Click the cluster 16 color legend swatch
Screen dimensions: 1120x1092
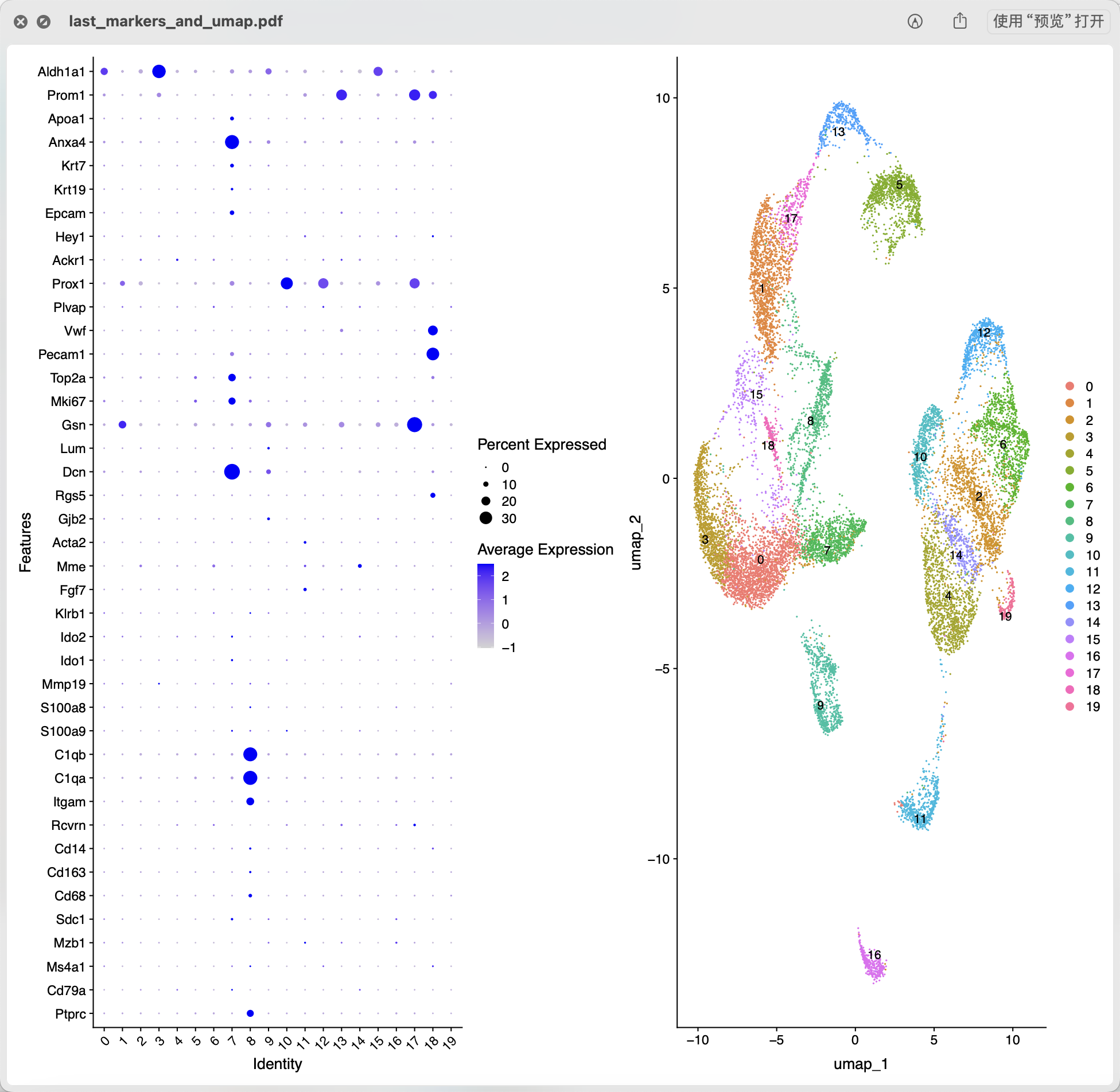1070,656
